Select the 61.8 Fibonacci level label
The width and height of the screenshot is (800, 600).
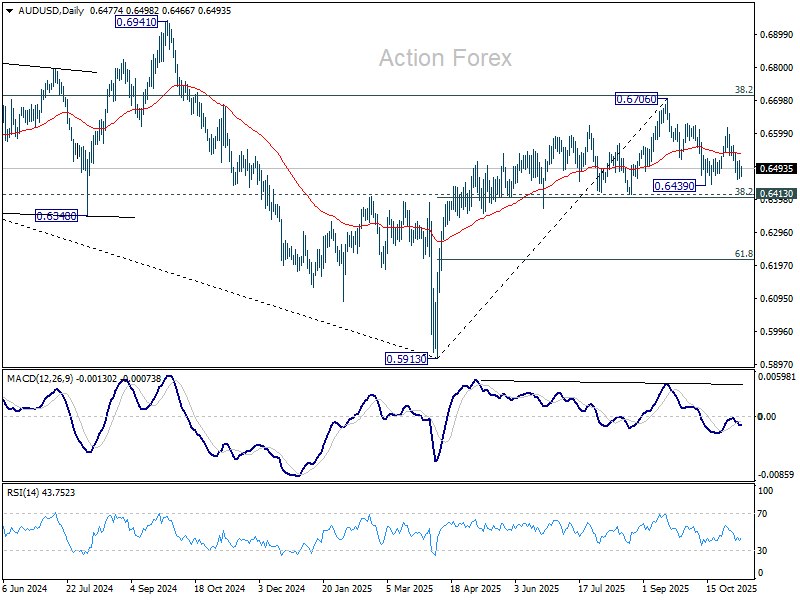(x=743, y=254)
